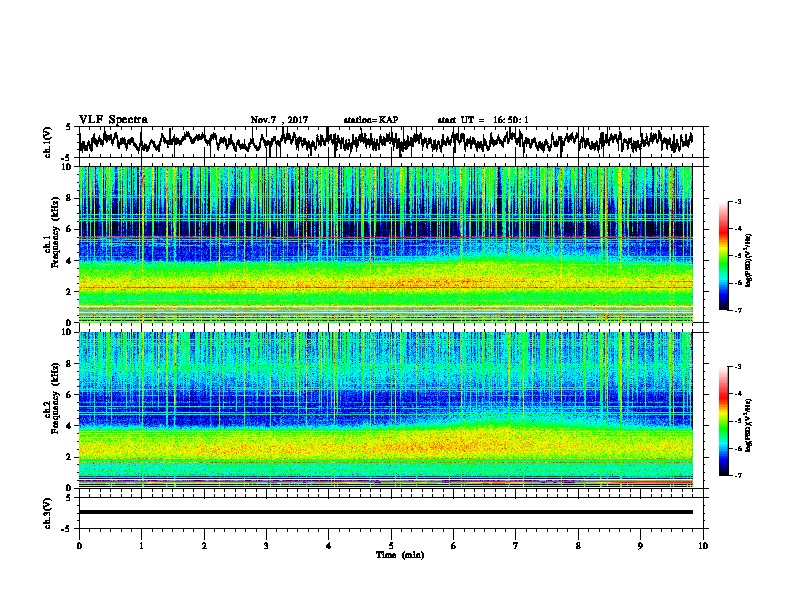
Task: Click the '6' kHz tick on ch.2 axis
Action: tap(70, 395)
